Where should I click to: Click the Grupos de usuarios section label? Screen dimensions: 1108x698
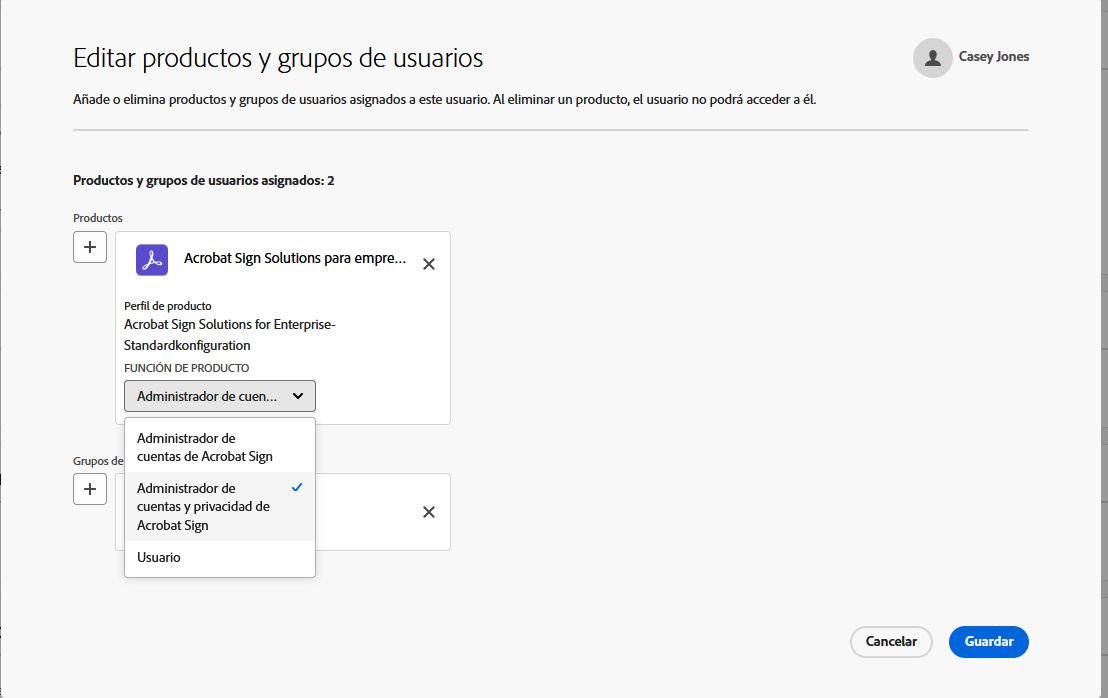[97, 461]
